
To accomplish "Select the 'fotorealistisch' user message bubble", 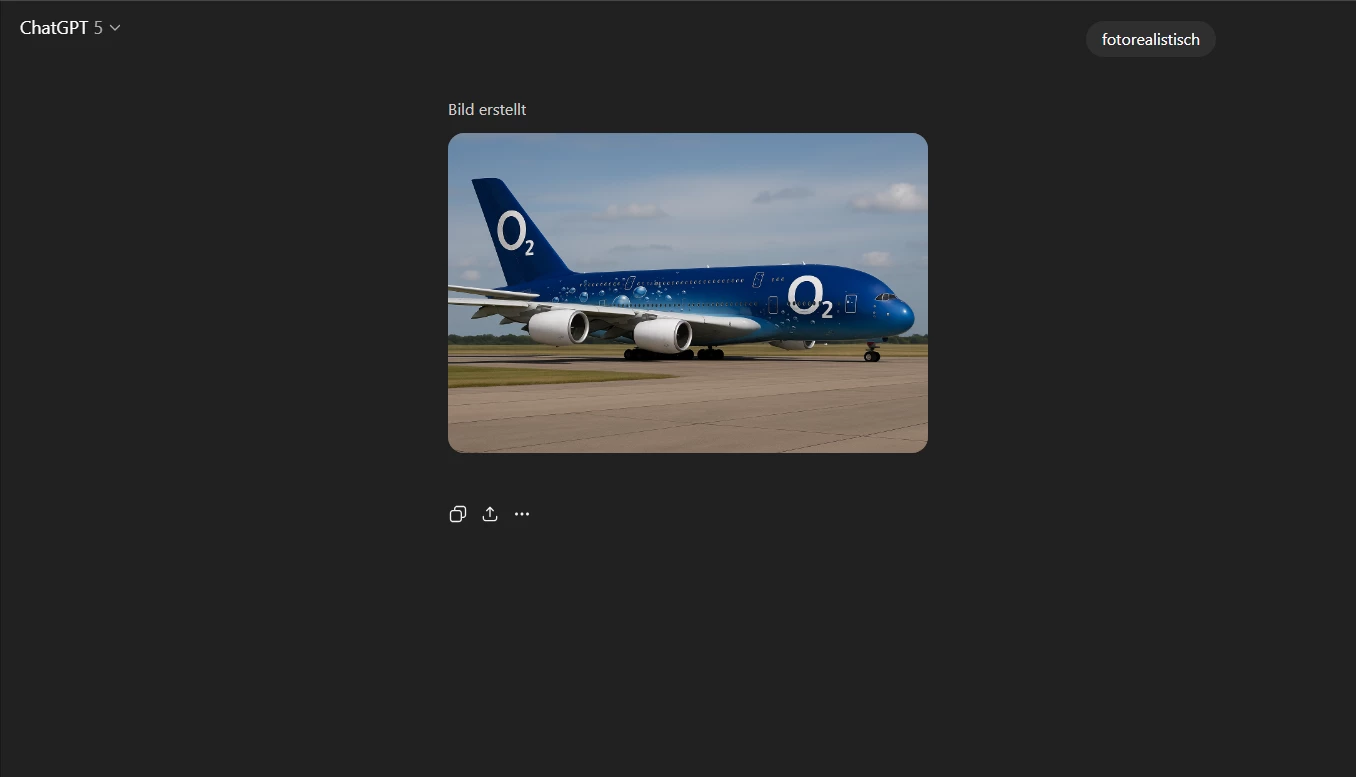I will pos(1151,40).
